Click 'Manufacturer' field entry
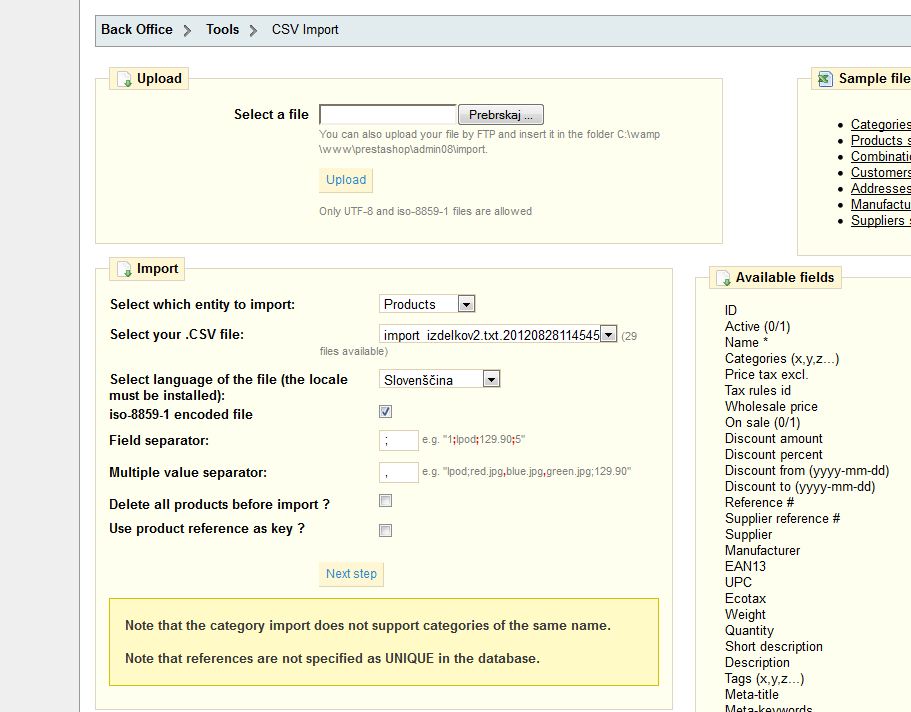The height and width of the screenshot is (712, 911). [x=762, y=550]
